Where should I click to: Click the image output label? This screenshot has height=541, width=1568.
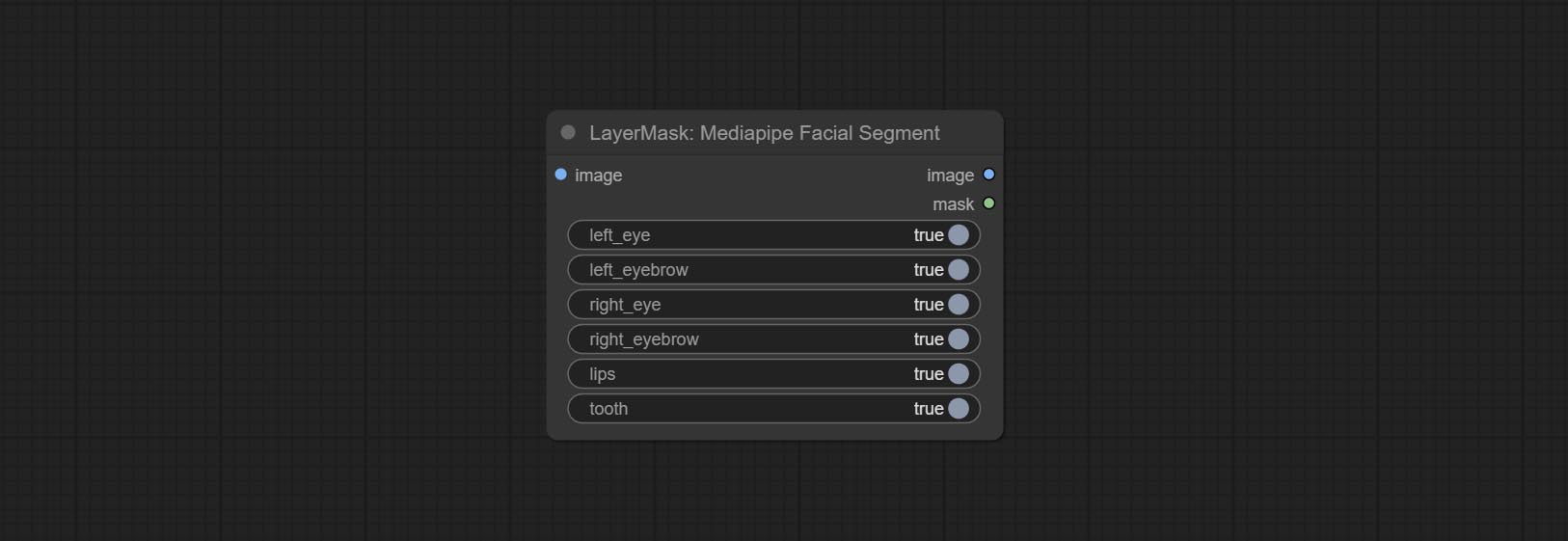click(950, 176)
